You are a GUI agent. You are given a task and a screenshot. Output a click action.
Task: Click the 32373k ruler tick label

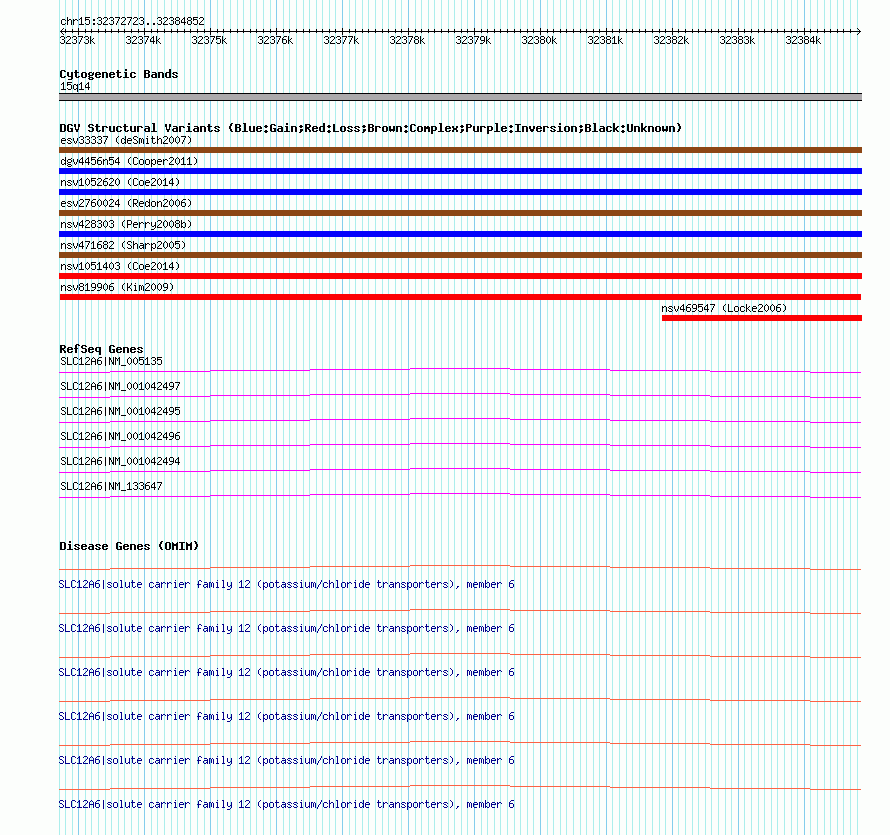pos(77,40)
